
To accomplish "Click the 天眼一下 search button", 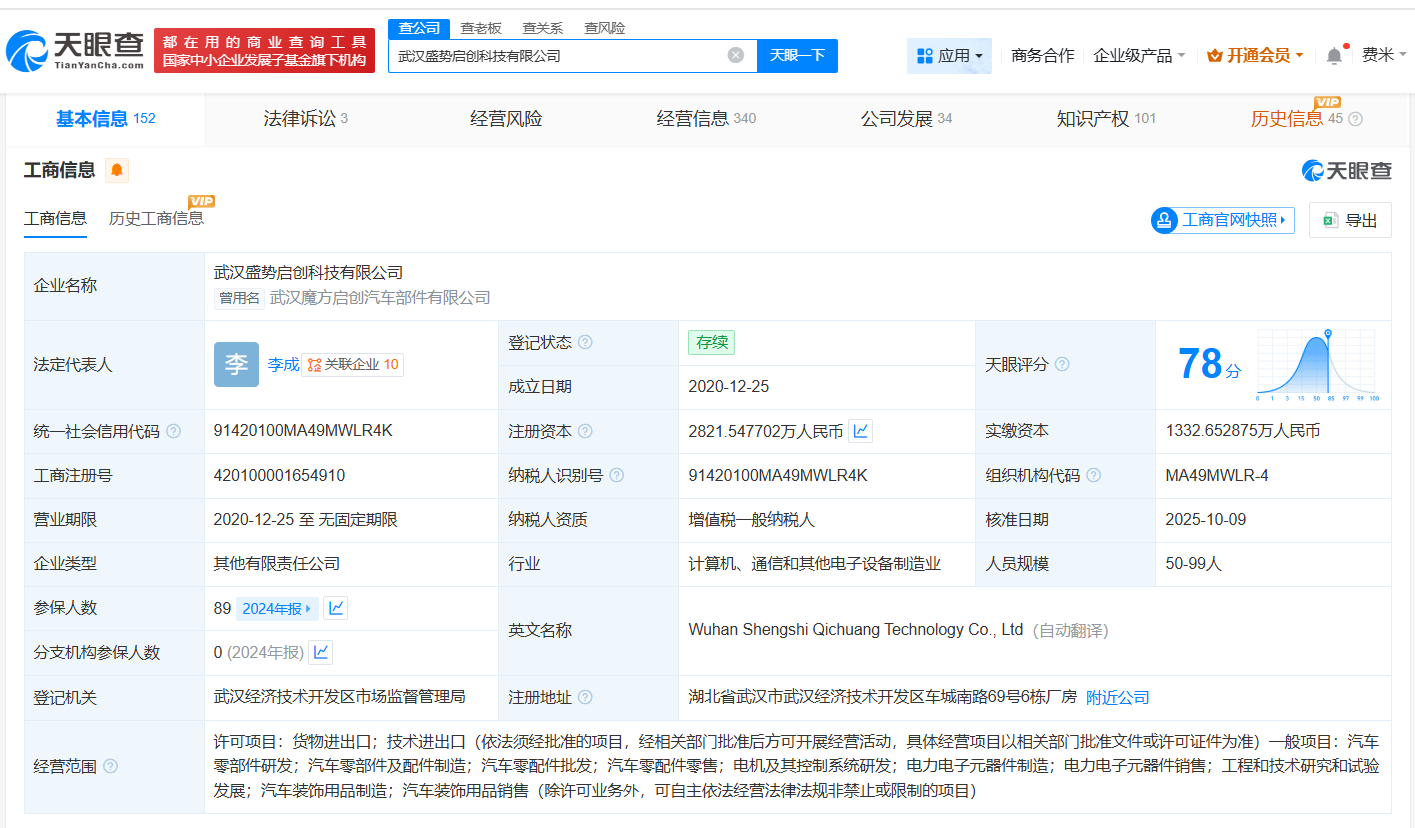I will pyautogui.click(x=800, y=55).
